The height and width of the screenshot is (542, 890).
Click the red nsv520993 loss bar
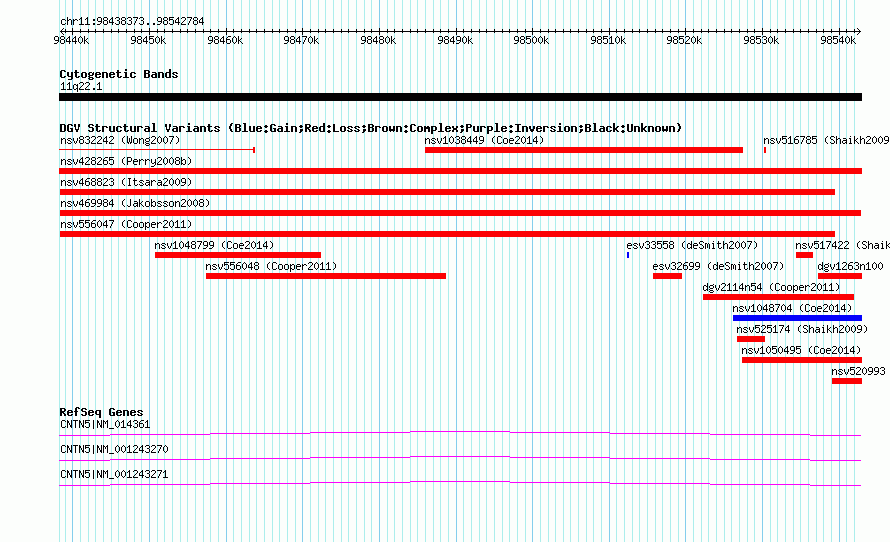[847, 381]
